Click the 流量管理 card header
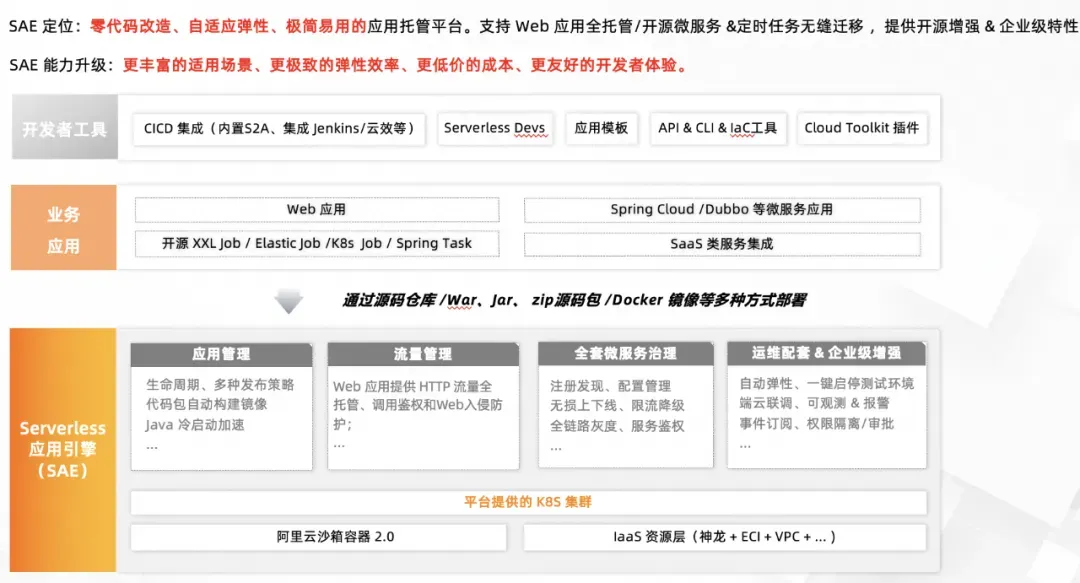Viewport: 1080px width, 583px height. [x=423, y=354]
